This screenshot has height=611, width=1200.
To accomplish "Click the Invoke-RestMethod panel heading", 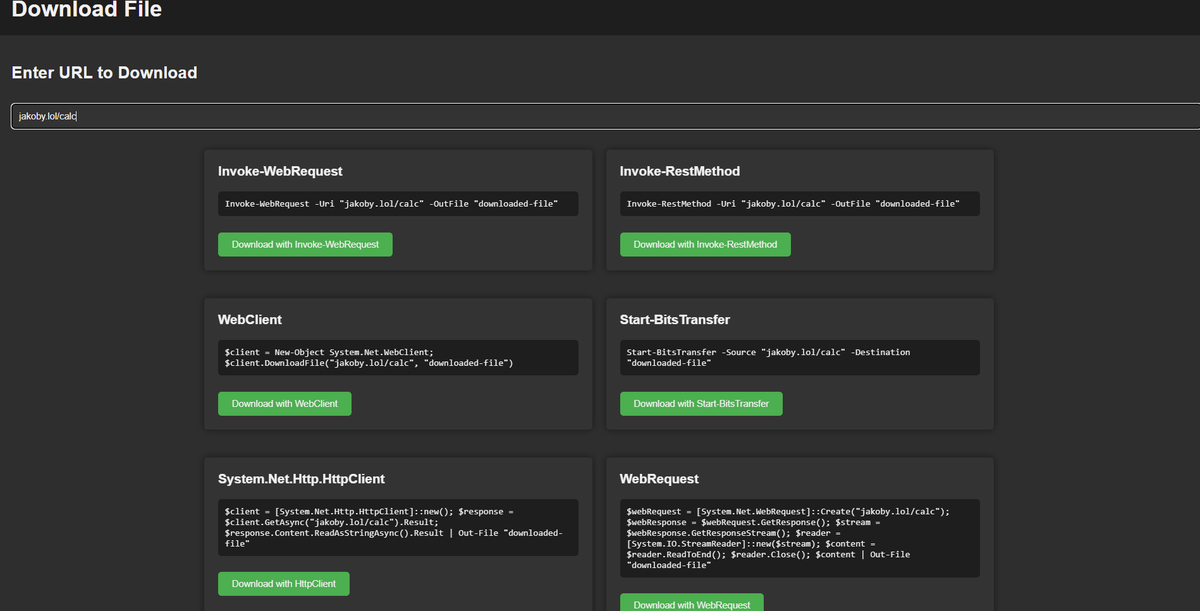I will click(682, 171).
